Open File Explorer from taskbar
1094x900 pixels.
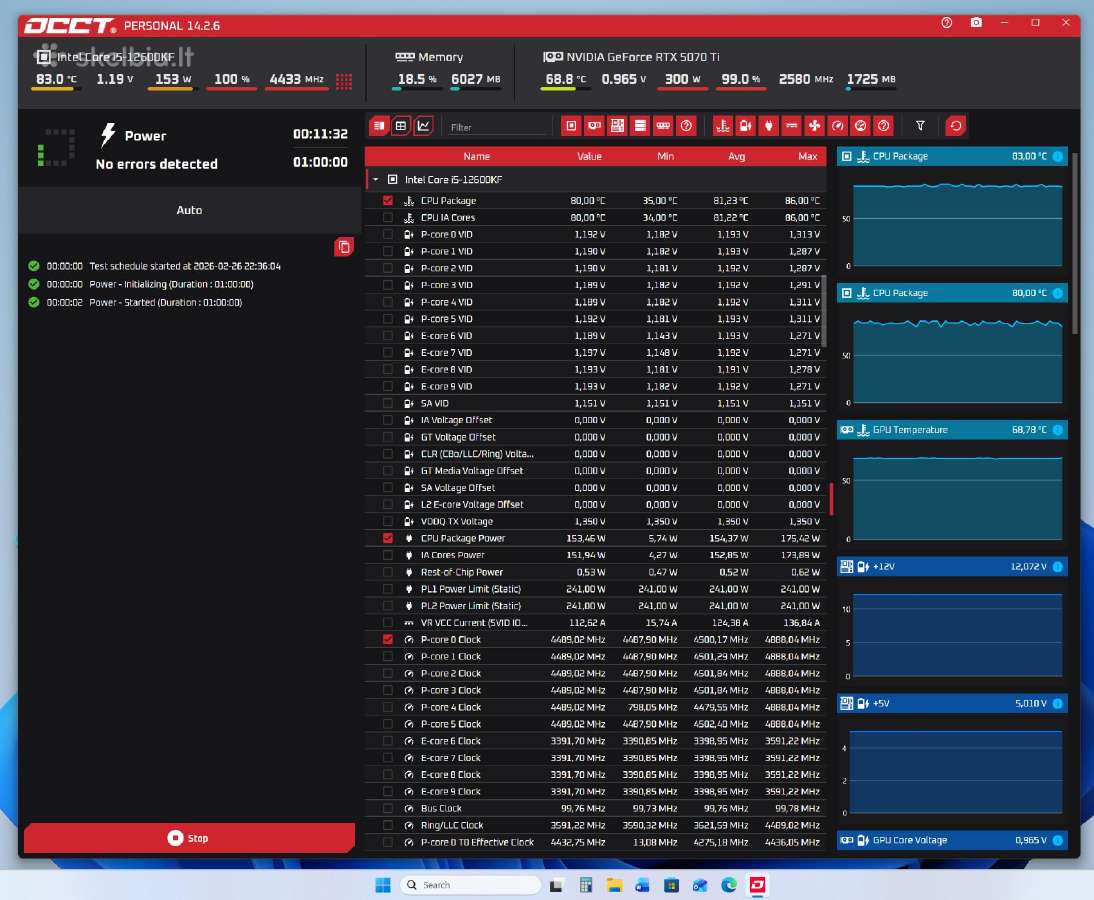(614, 885)
